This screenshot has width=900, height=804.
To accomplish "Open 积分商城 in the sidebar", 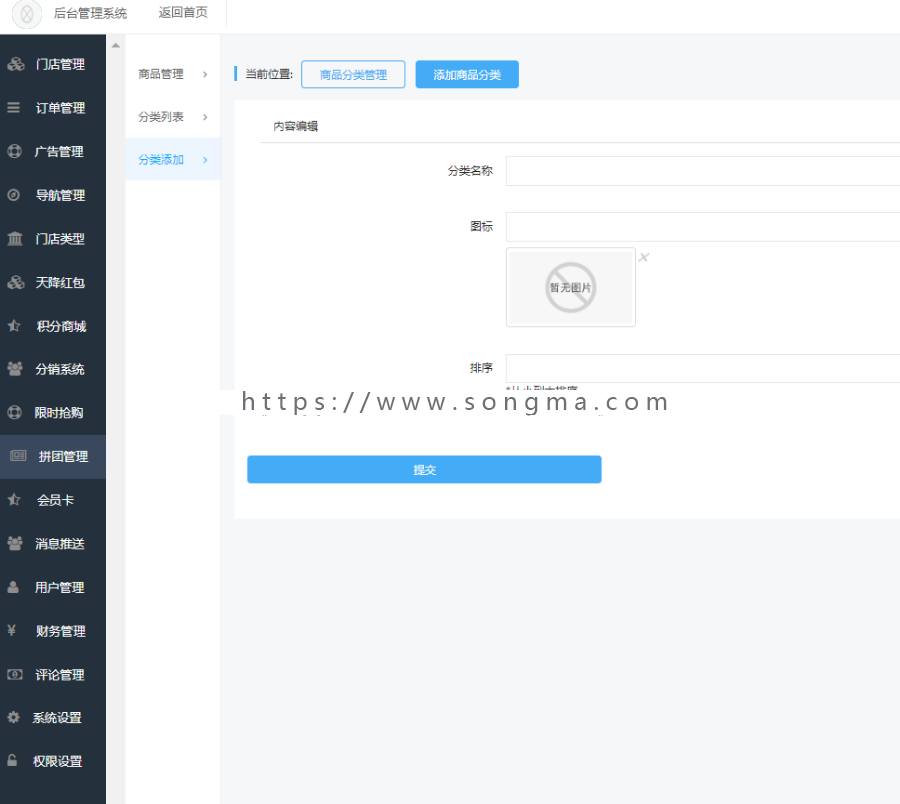I will [x=61, y=326].
